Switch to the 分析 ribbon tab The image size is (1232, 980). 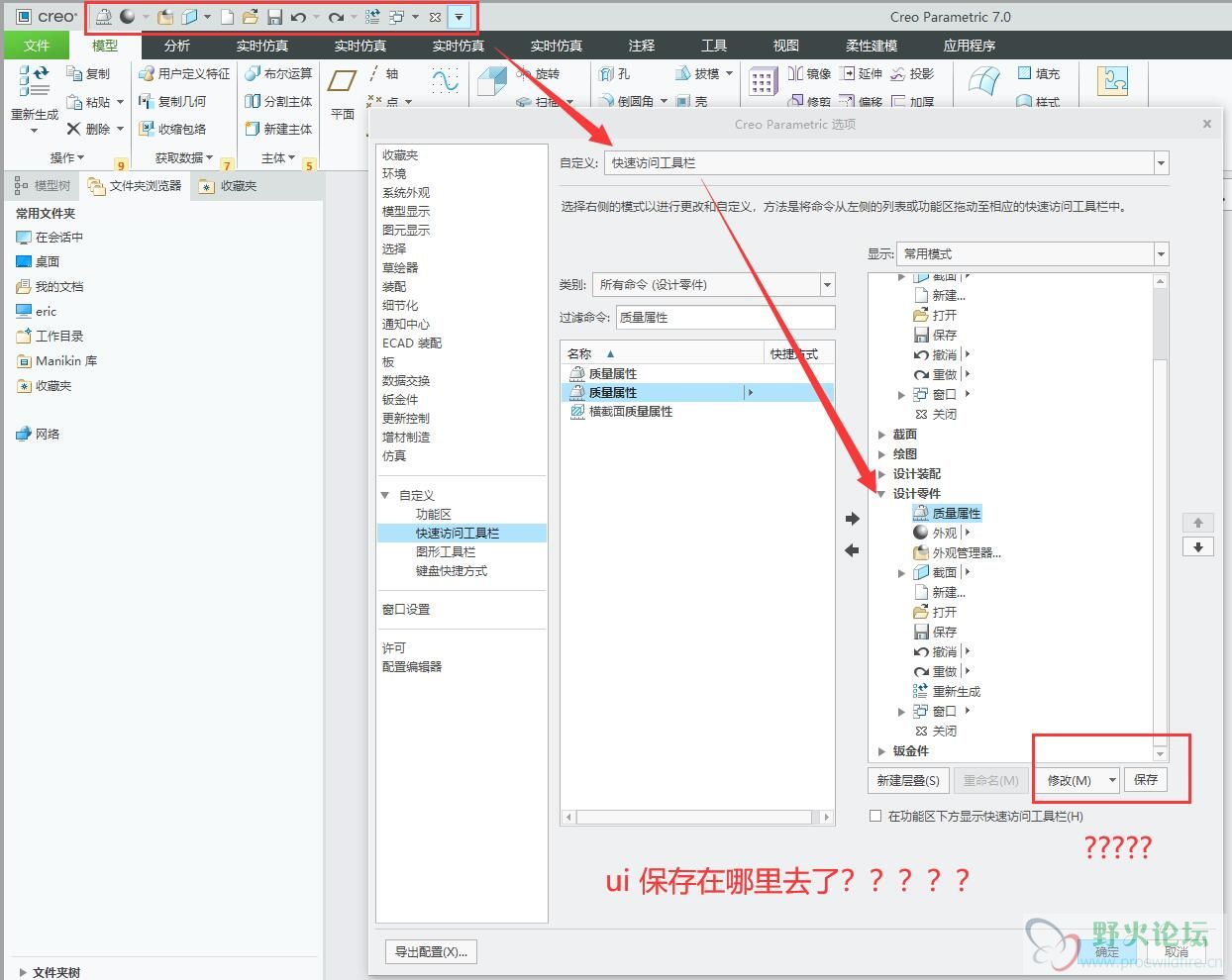[177, 46]
